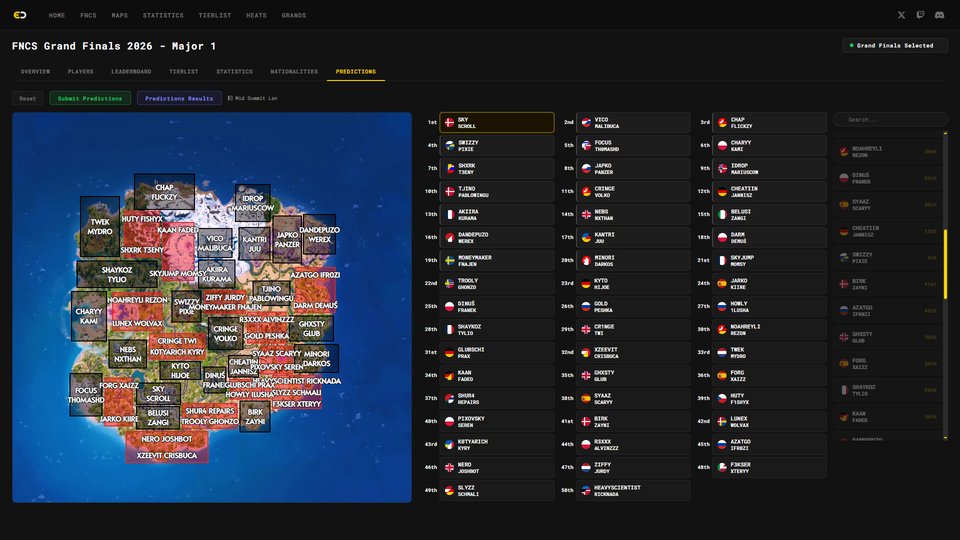Click the Twek Mydro drop spot on map

[100, 227]
